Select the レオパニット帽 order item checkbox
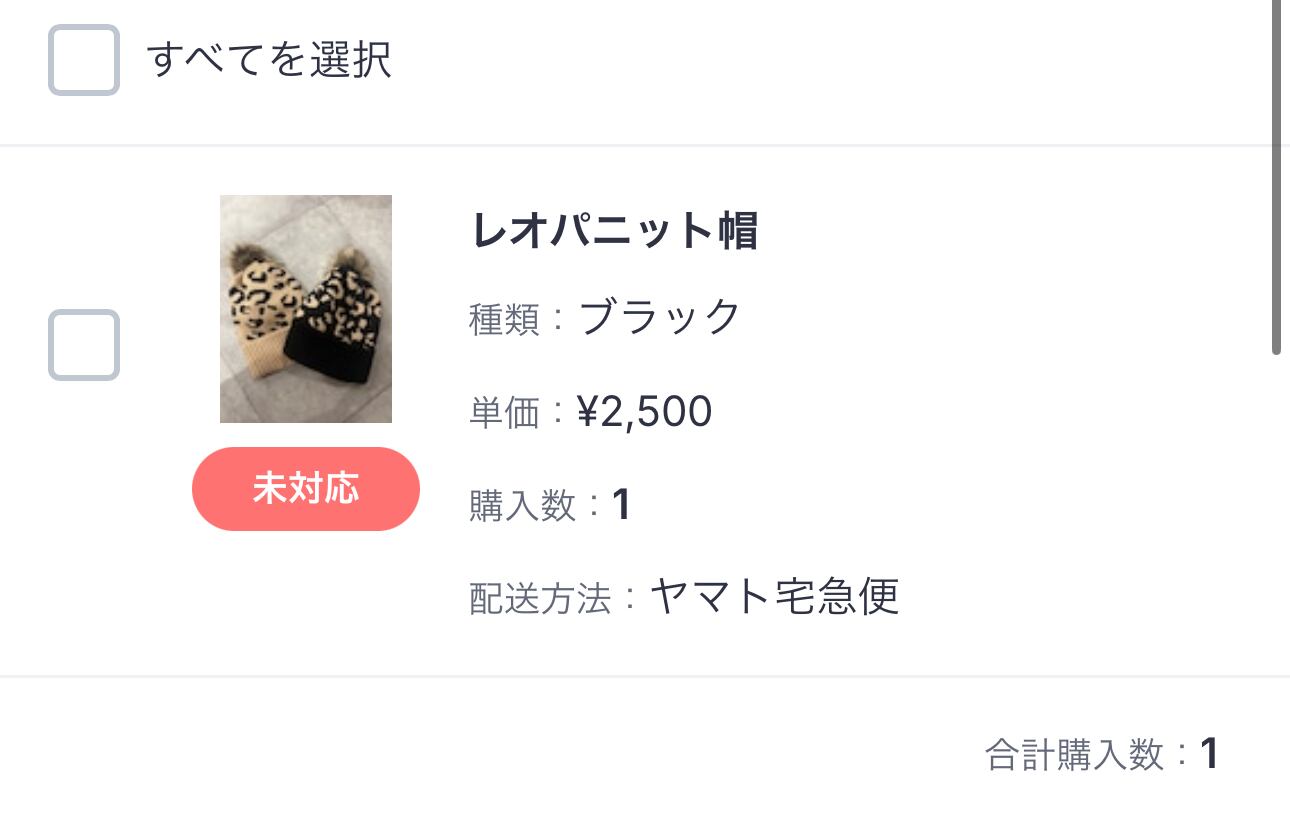 coord(84,345)
